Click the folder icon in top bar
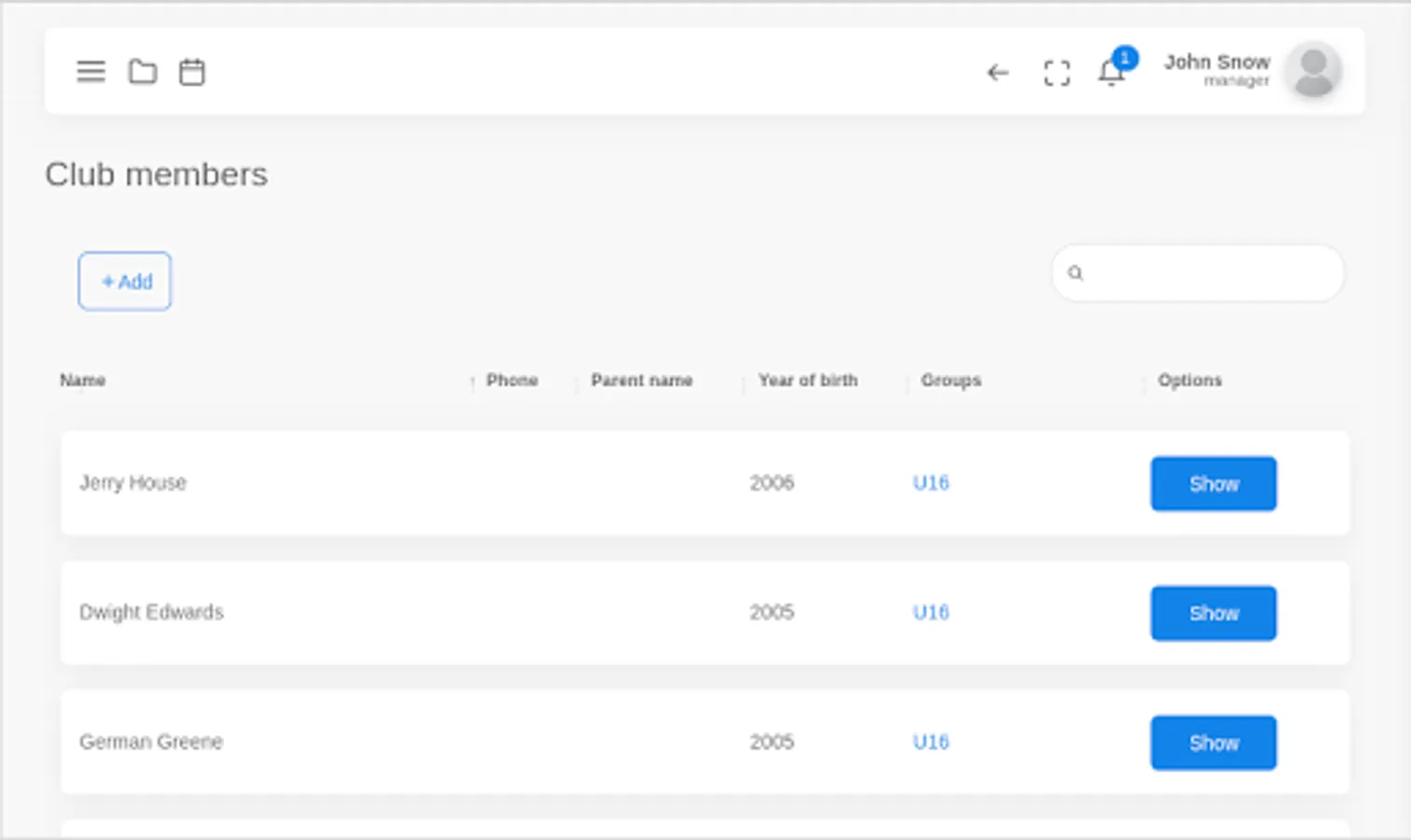The width and height of the screenshot is (1411, 840). pos(142,72)
